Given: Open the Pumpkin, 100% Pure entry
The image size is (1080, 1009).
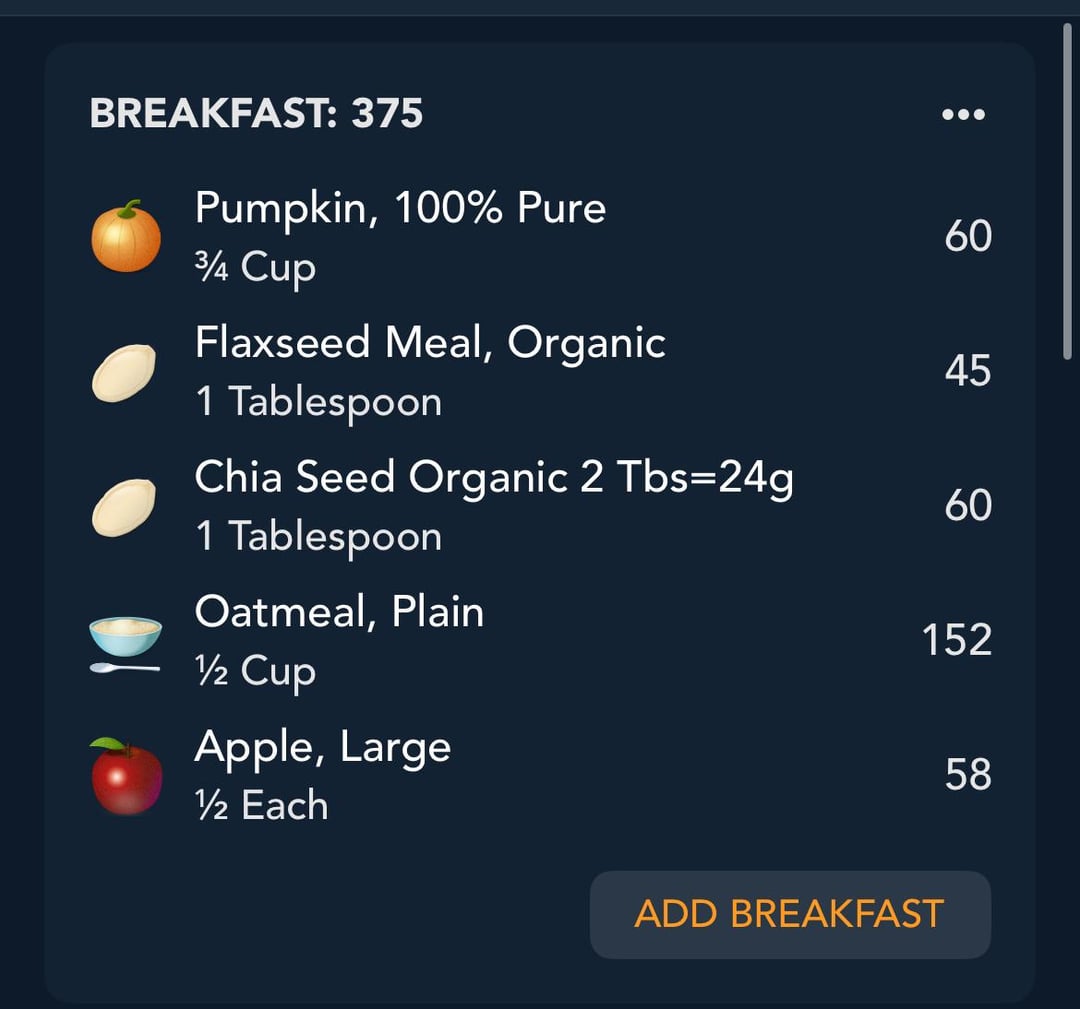Looking at the screenshot, I should click(400, 208).
